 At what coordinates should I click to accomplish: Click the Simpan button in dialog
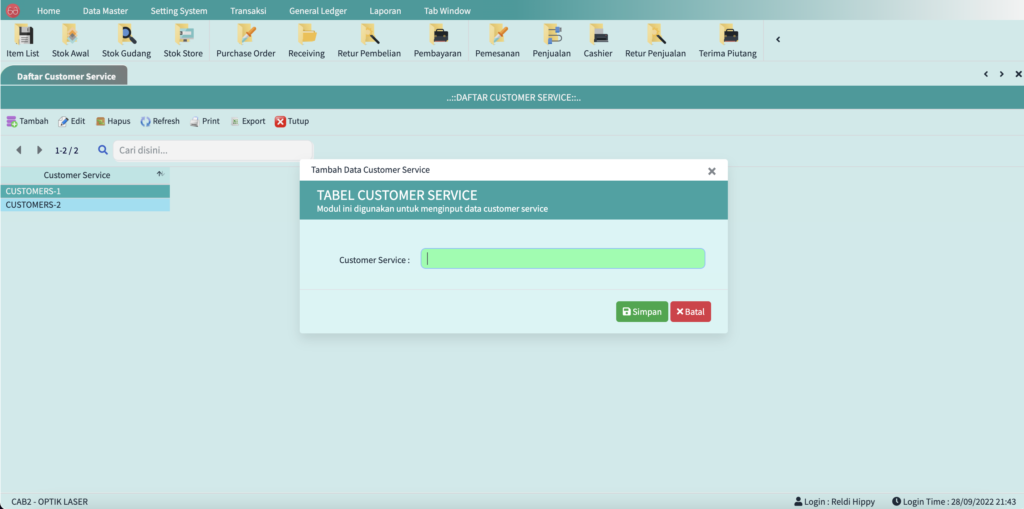click(x=641, y=312)
